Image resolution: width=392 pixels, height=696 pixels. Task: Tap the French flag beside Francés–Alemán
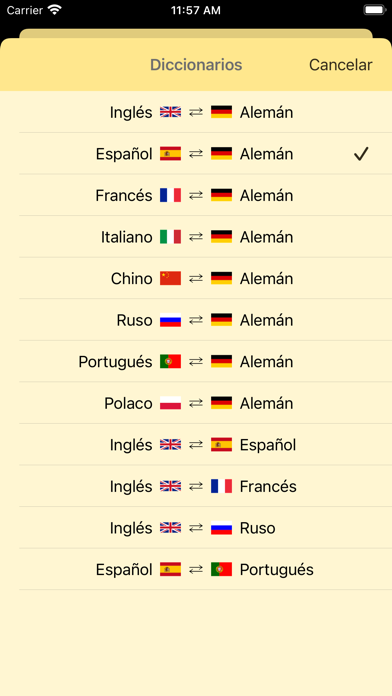170,195
